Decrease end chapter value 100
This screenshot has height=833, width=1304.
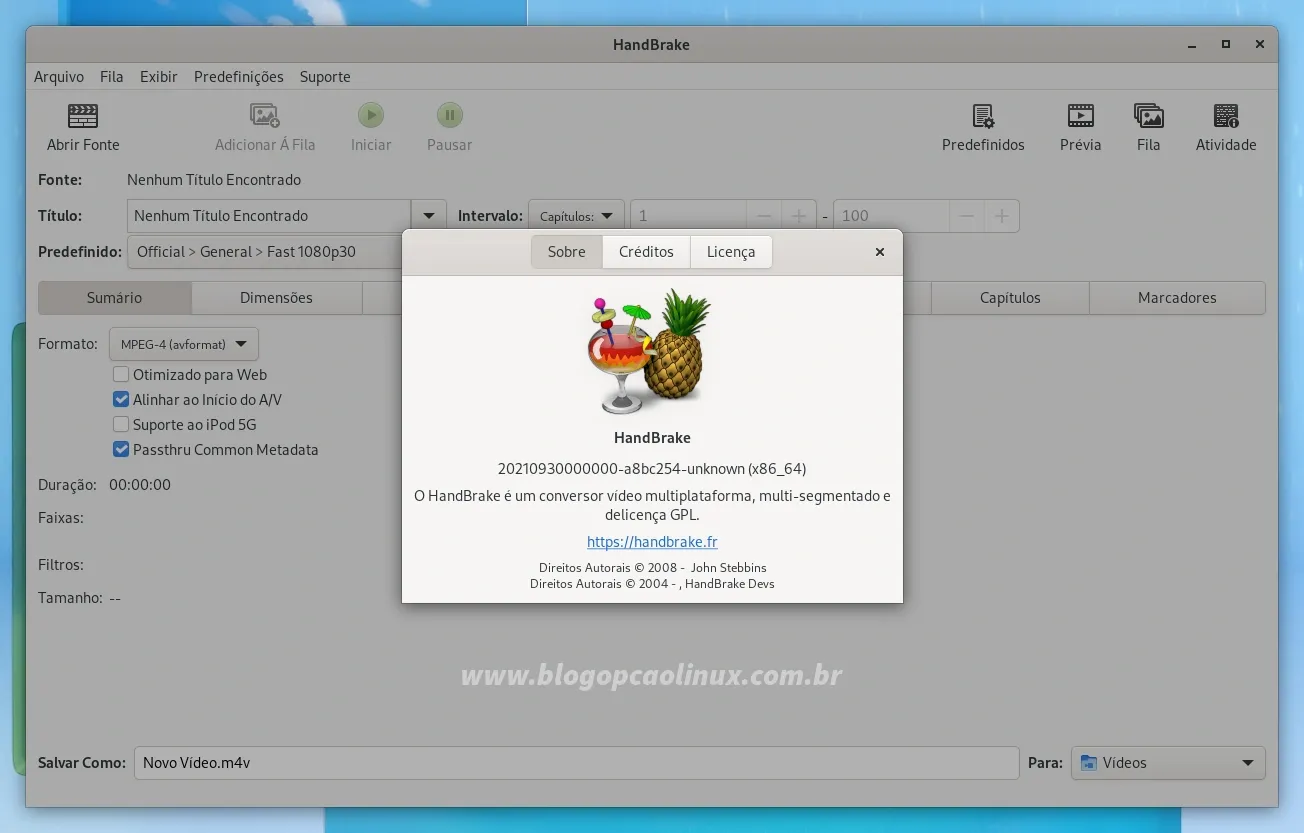[x=967, y=216]
